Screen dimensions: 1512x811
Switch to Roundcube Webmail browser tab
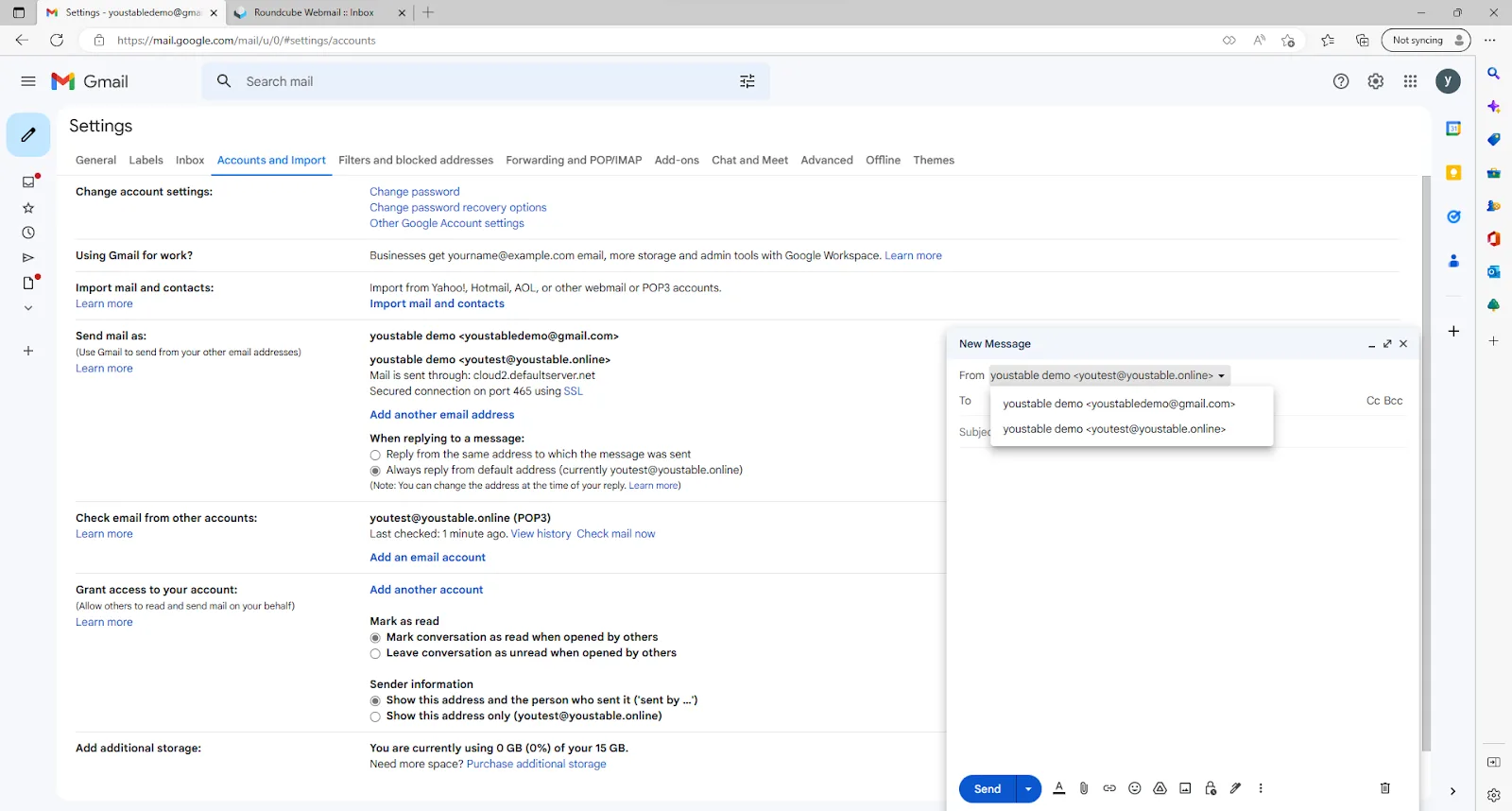click(x=319, y=12)
